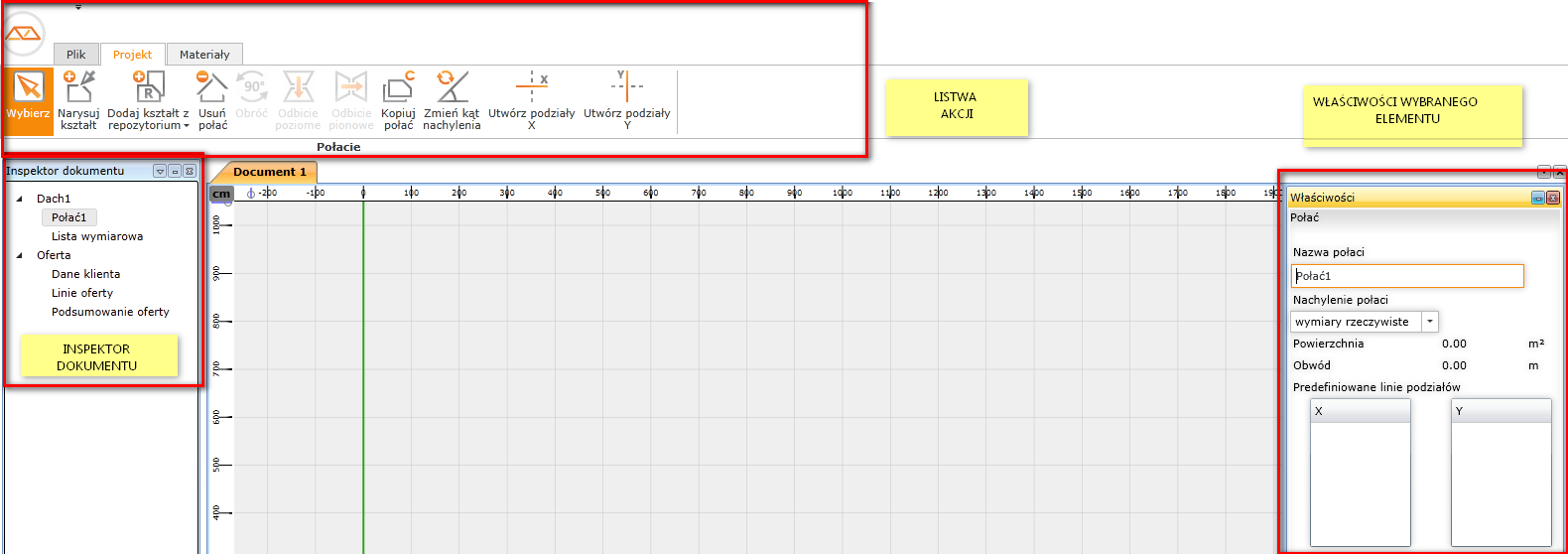Collapse the Oferta tree node
This screenshot has height=554, width=1568.
pos(20,255)
